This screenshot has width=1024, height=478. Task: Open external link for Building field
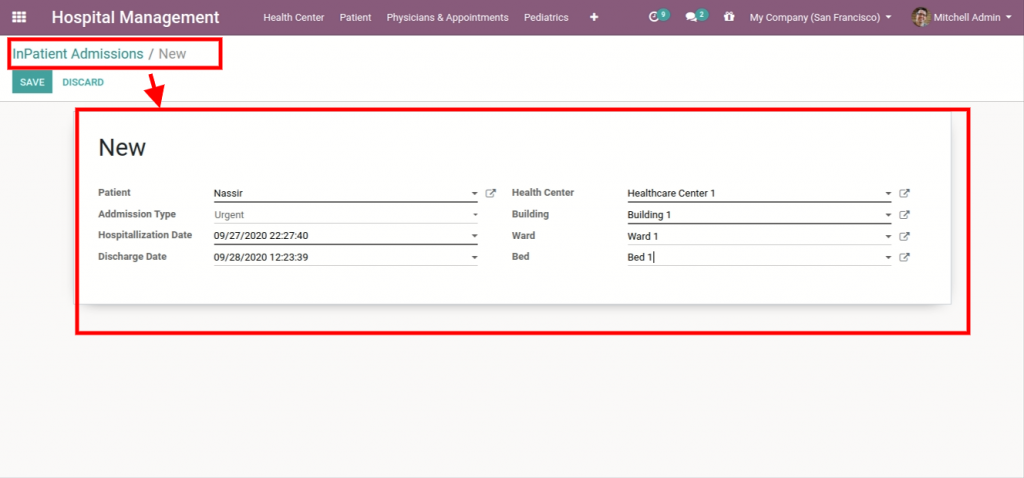coord(904,215)
